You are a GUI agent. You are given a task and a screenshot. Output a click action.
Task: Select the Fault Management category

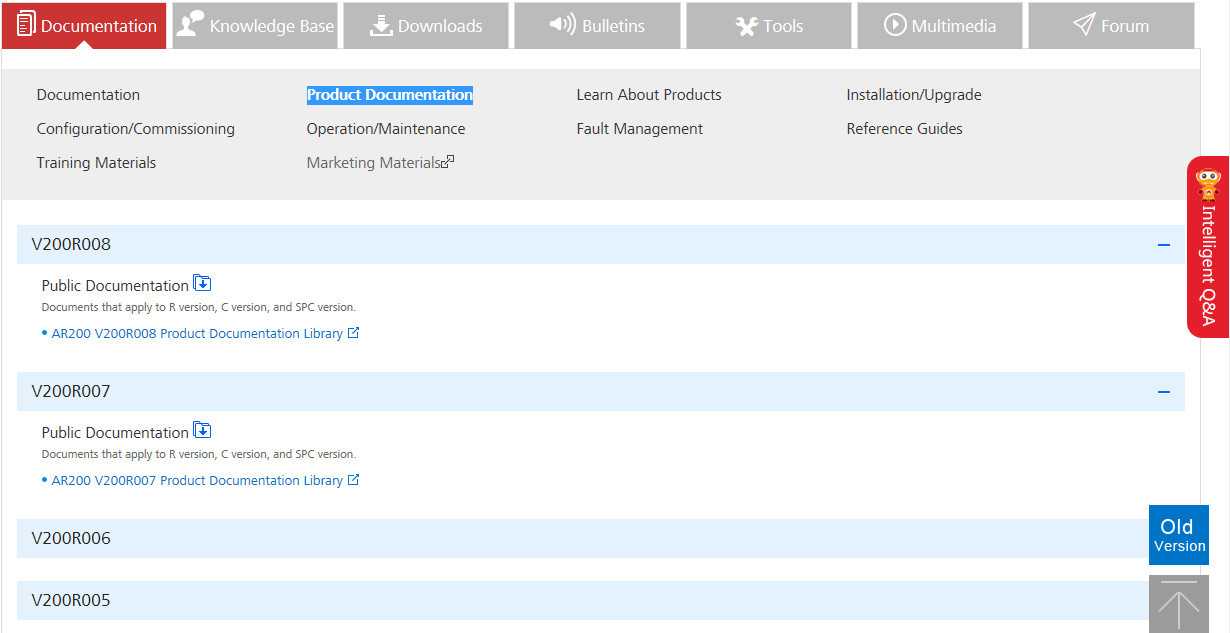pos(639,129)
